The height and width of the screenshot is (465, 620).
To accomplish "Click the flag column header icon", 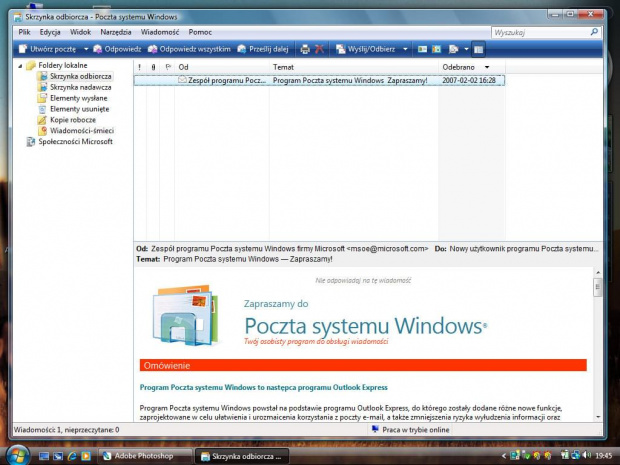I will point(168,67).
